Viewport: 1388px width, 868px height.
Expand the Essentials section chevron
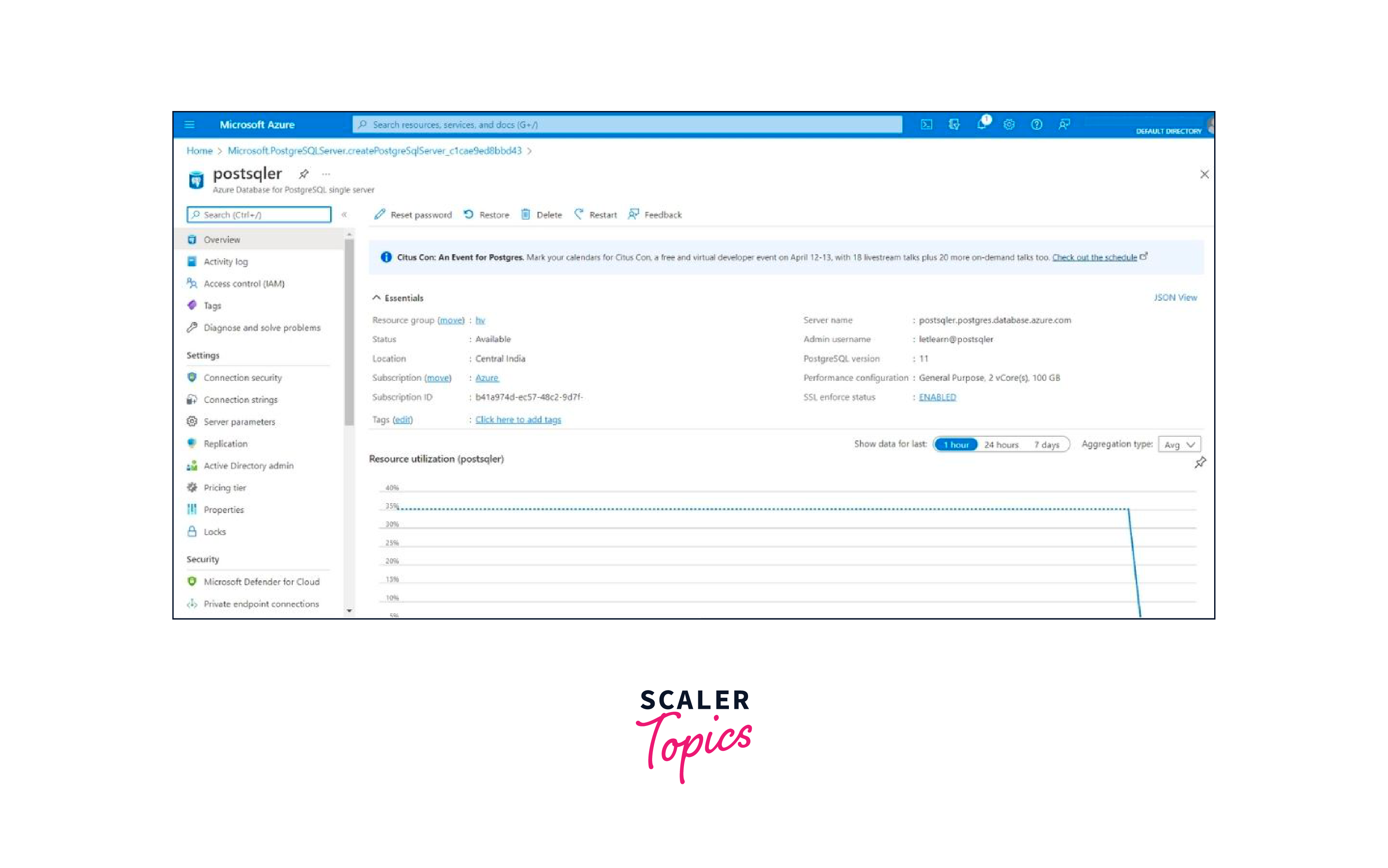tap(380, 297)
